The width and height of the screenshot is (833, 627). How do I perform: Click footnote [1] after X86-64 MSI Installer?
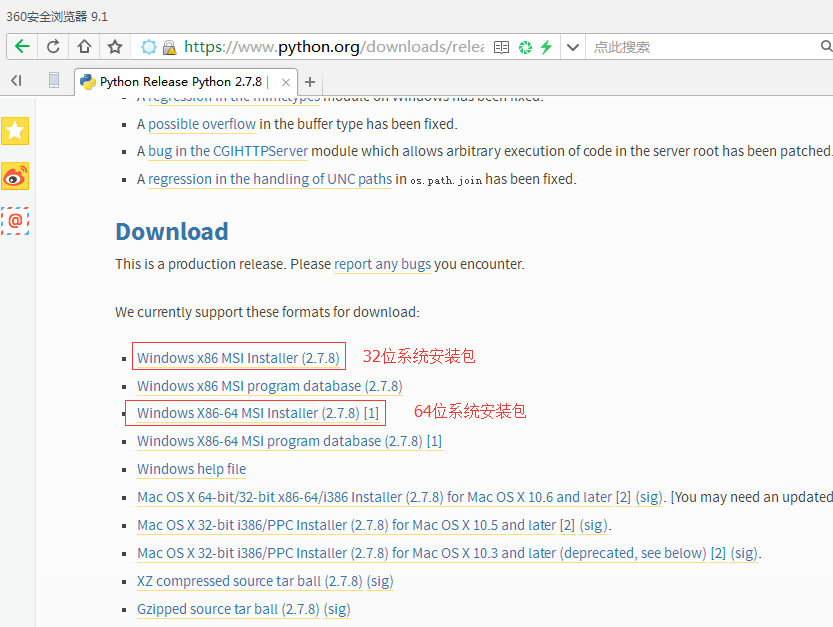(x=371, y=413)
